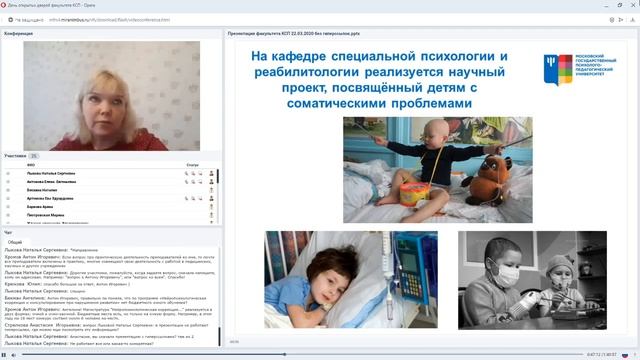Click the photo of child in hospital bed
This screenshot has height=360, width=640.
tap(351, 280)
